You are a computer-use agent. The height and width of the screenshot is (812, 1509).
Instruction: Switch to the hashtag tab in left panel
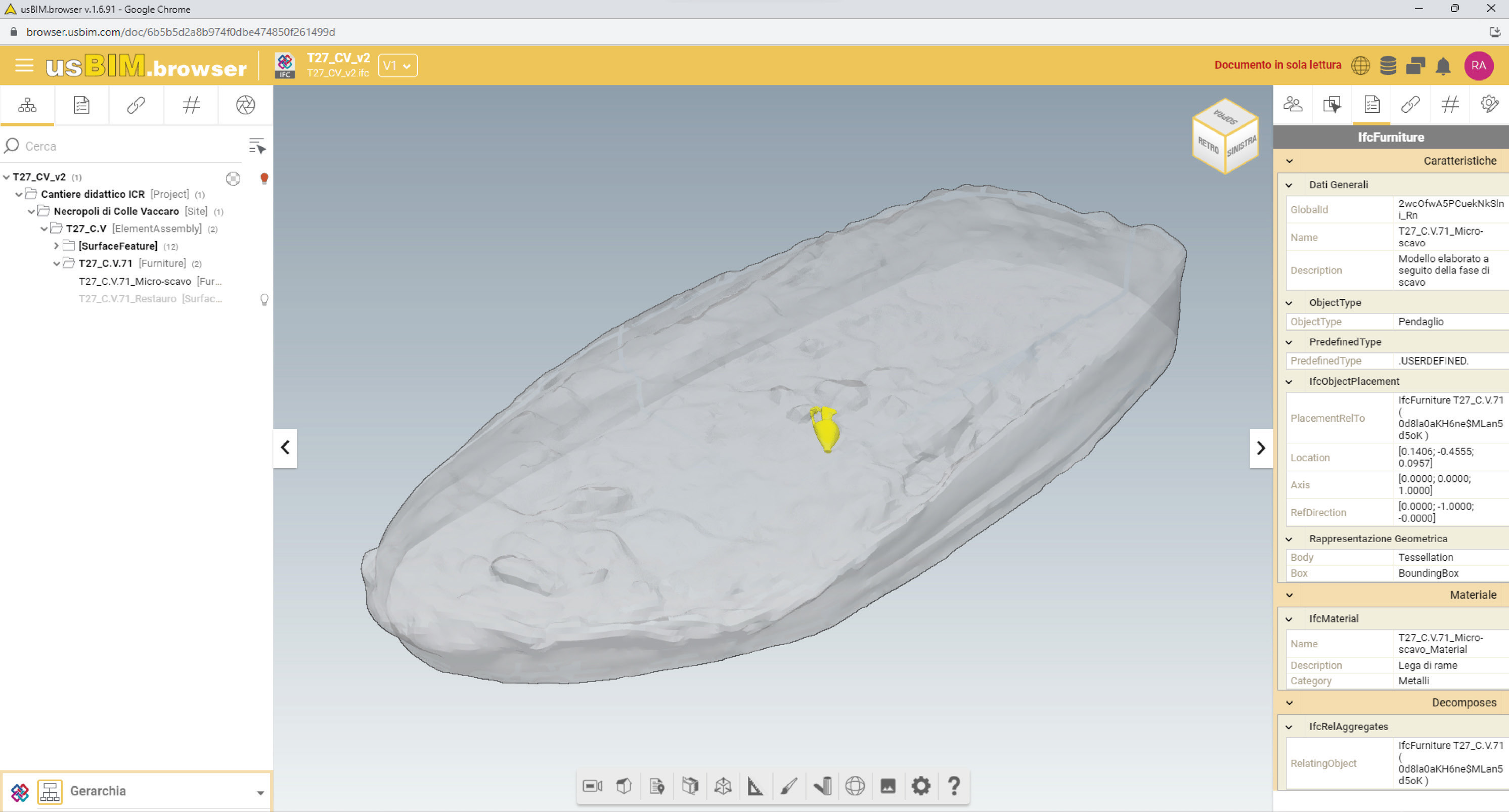click(x=191, y=106)
